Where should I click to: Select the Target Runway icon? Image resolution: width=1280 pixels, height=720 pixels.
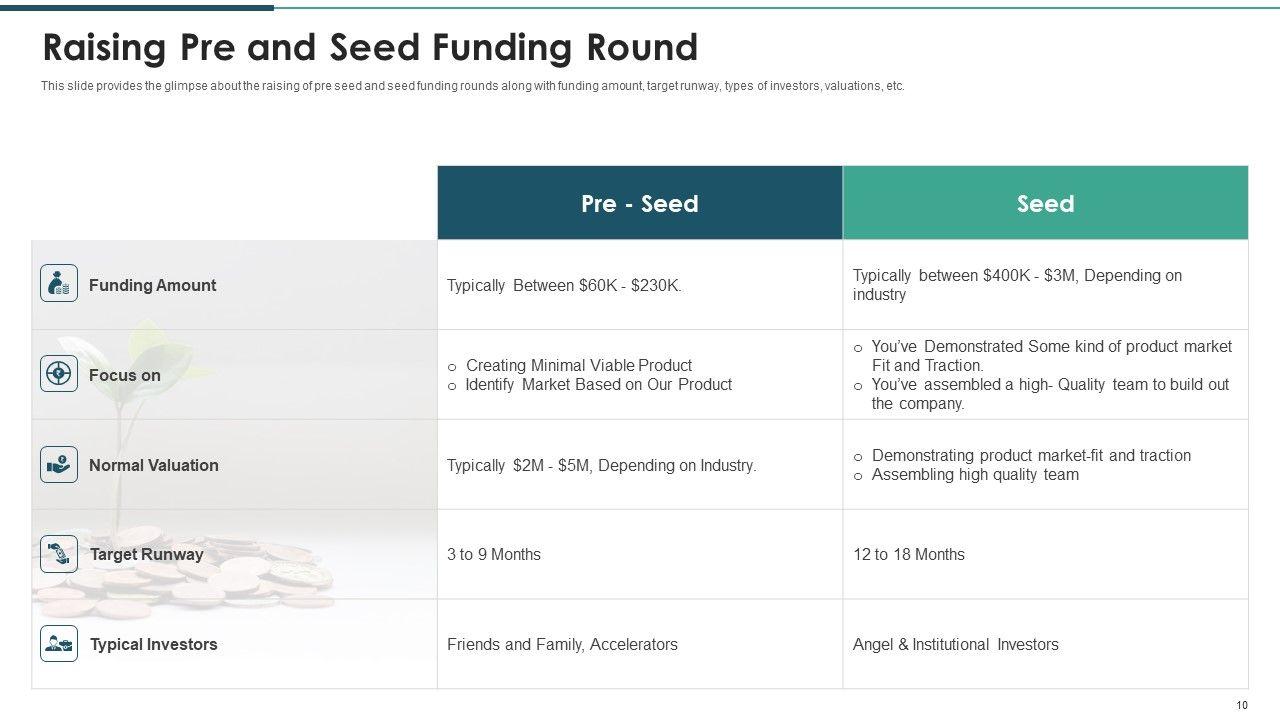point(59,554)
